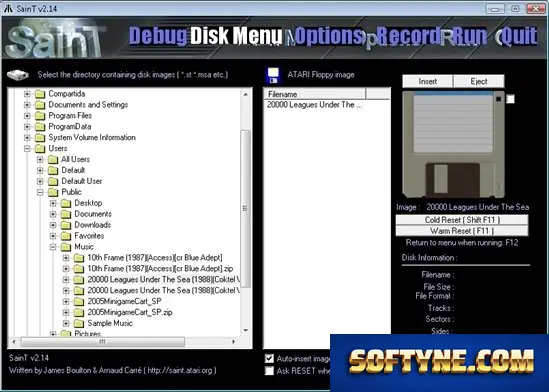
Task: Click the Atari icon in title bar
Action: click(8, 8)
